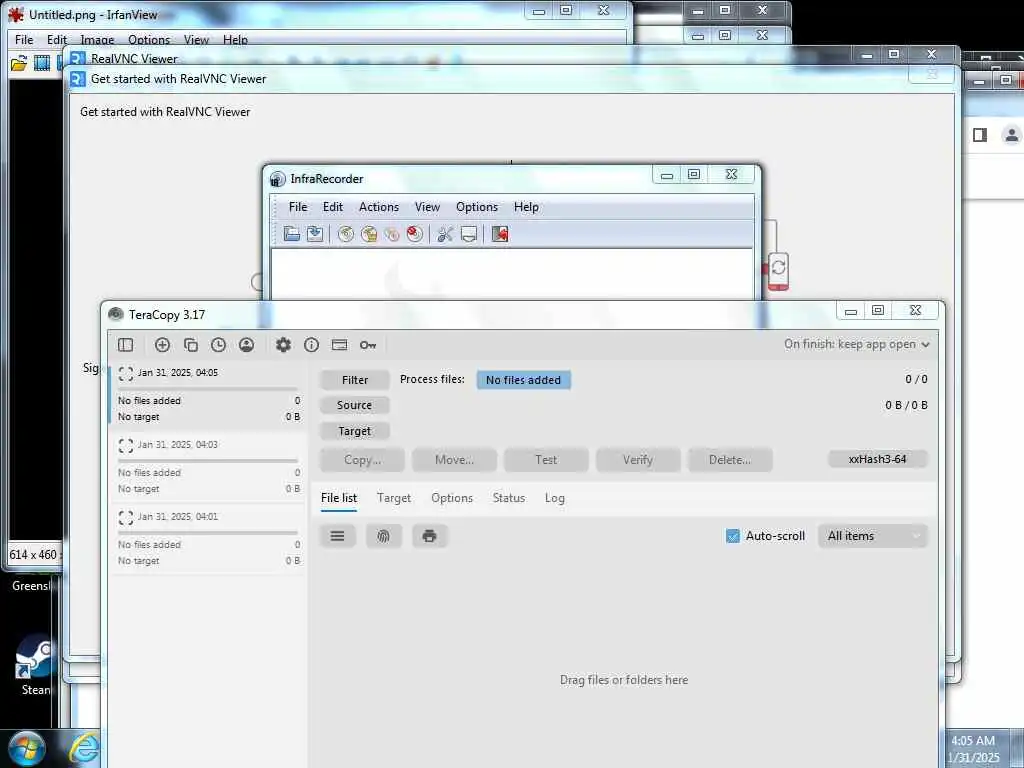Click the sync refresh icon beside InfraRecorder
The image size is (1024, 768).
pos(778,268)
